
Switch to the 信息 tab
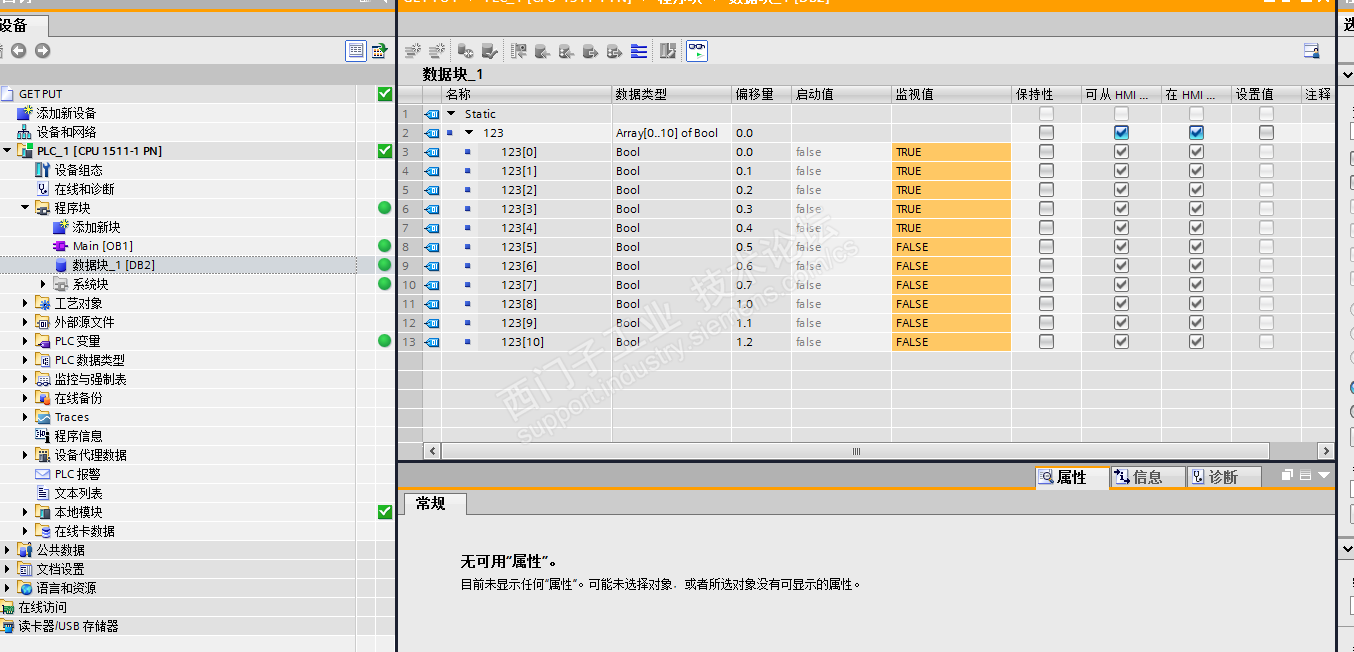1148,477
